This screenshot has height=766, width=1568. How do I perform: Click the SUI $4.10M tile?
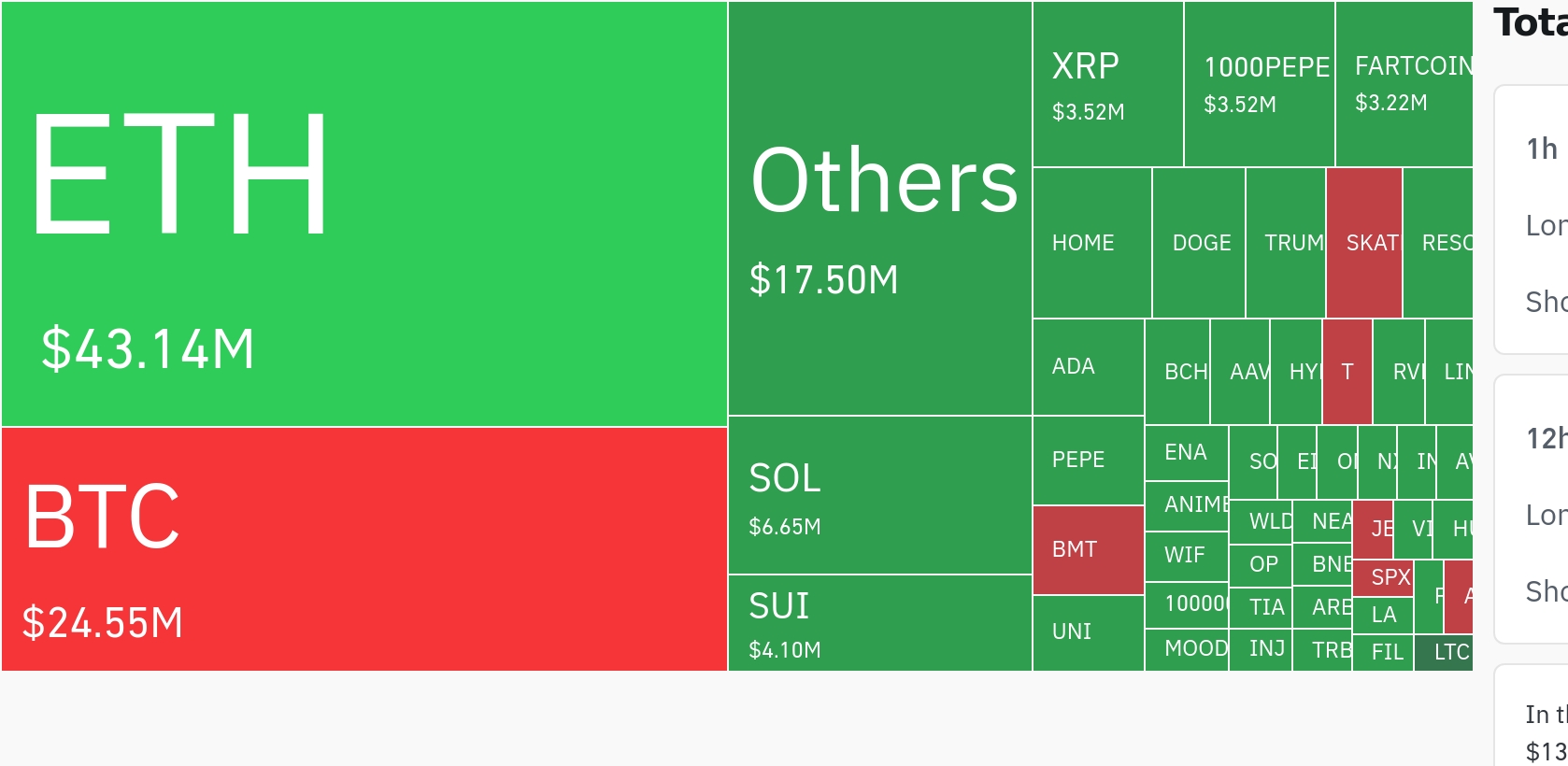click(880, 623)
